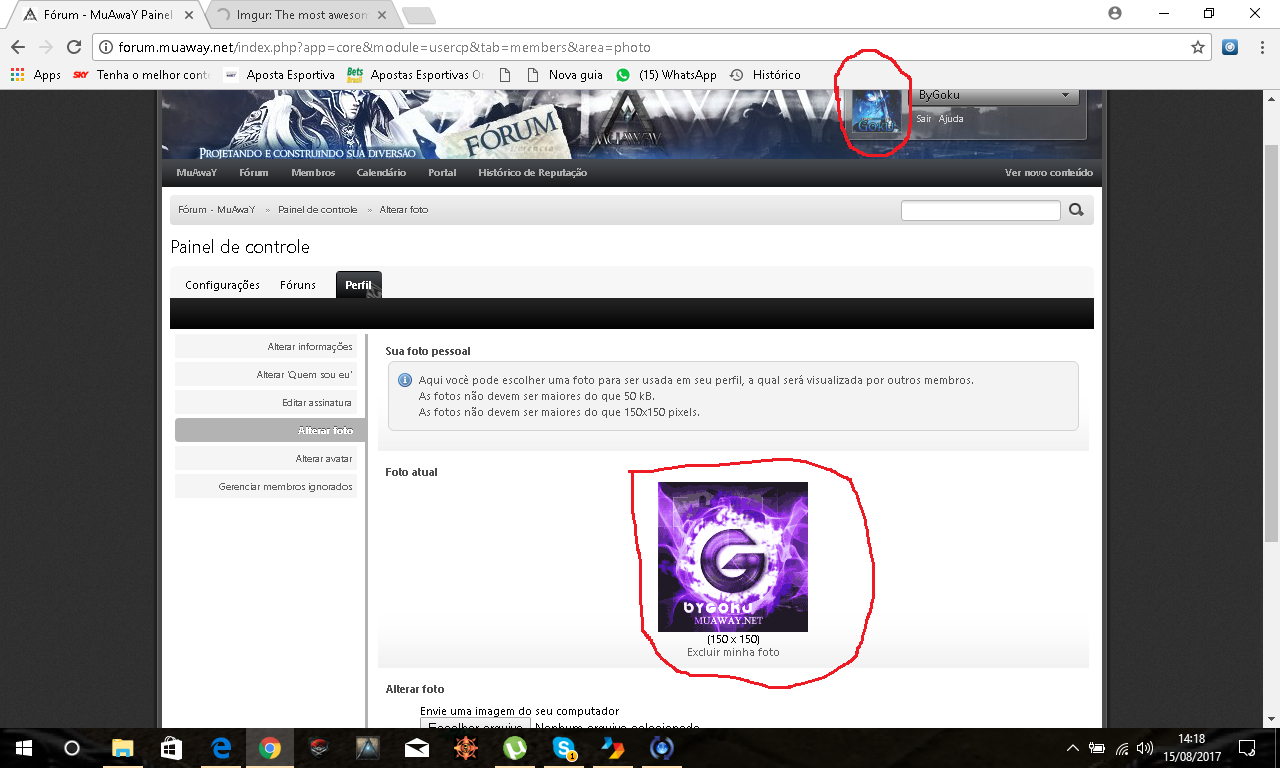Click the Excluir minha foto link

point(733,652)
